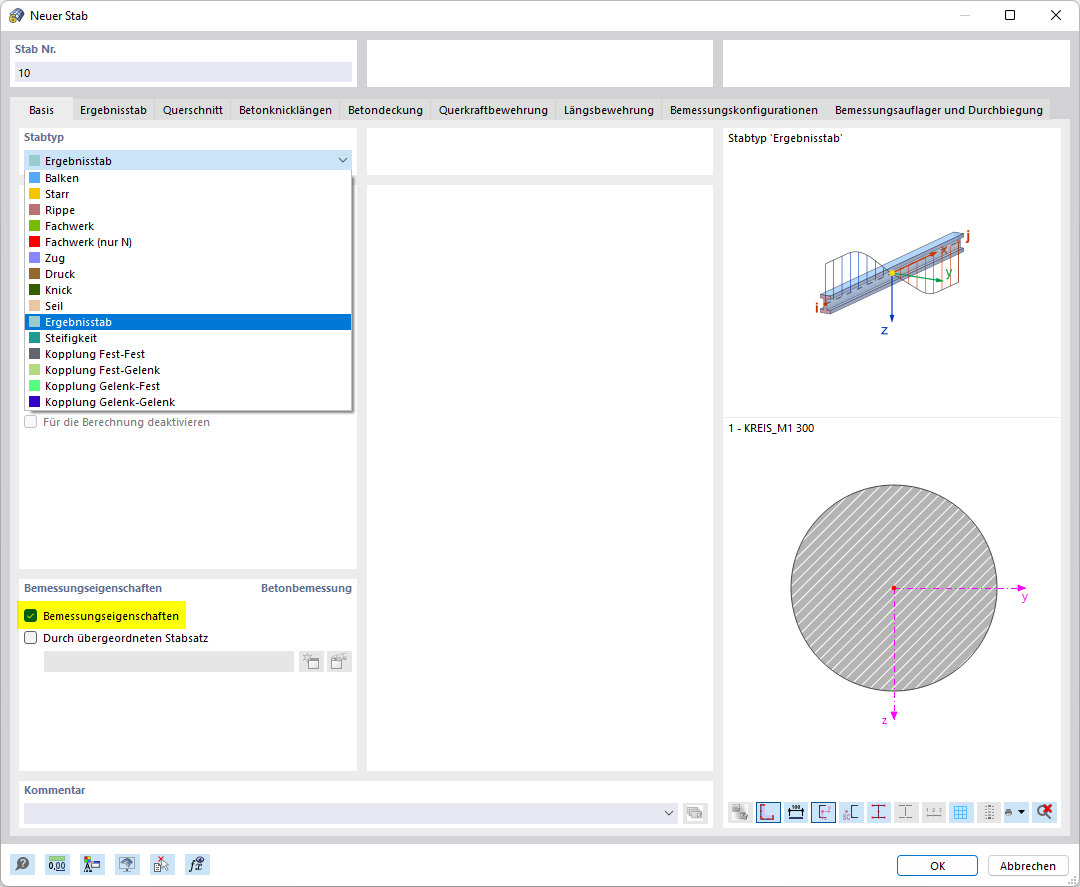Open Bemessungsauflager und Durchbiegung tab

939,110
